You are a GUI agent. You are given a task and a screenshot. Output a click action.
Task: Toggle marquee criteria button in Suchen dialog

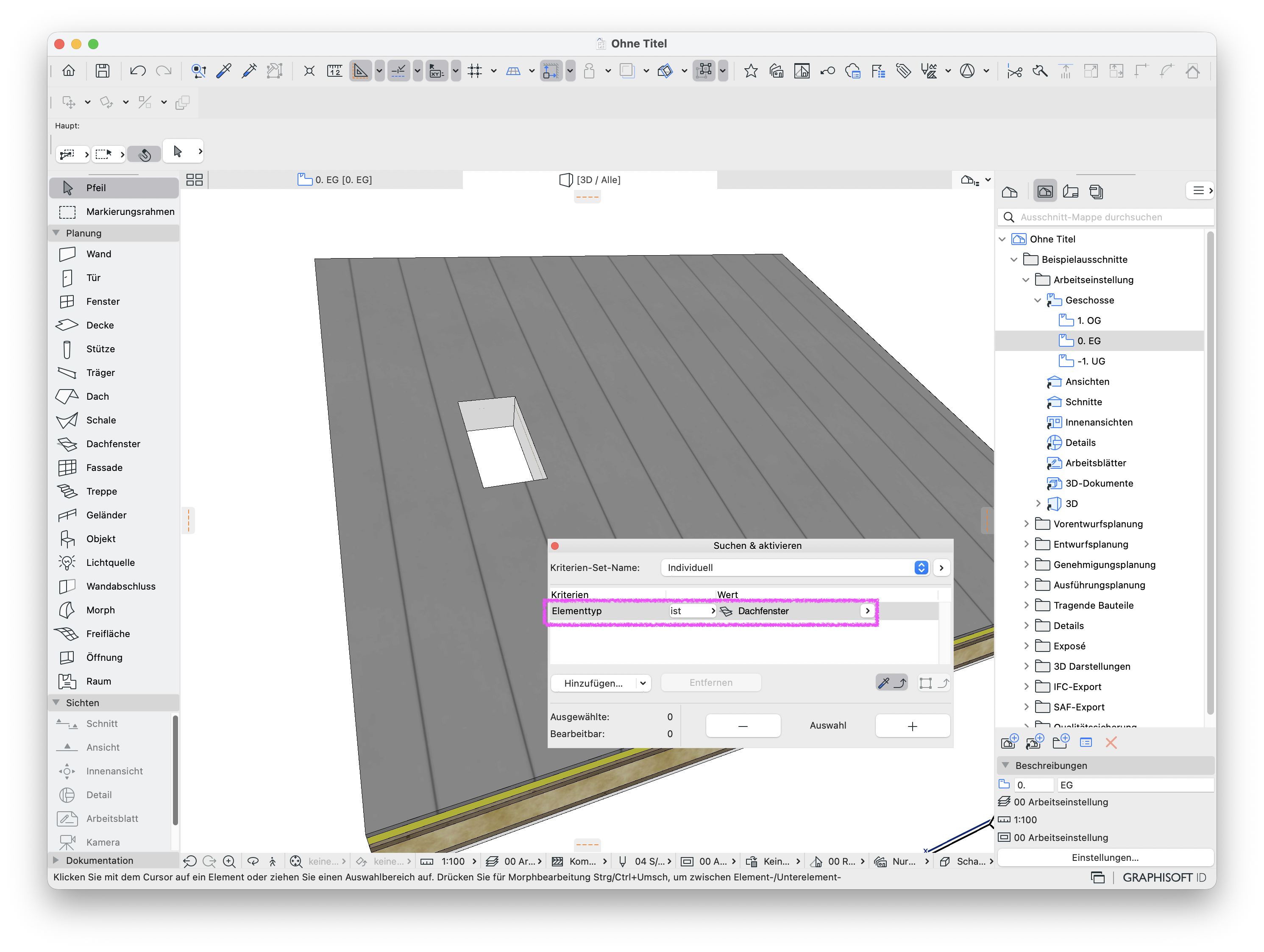pos(934,683)
